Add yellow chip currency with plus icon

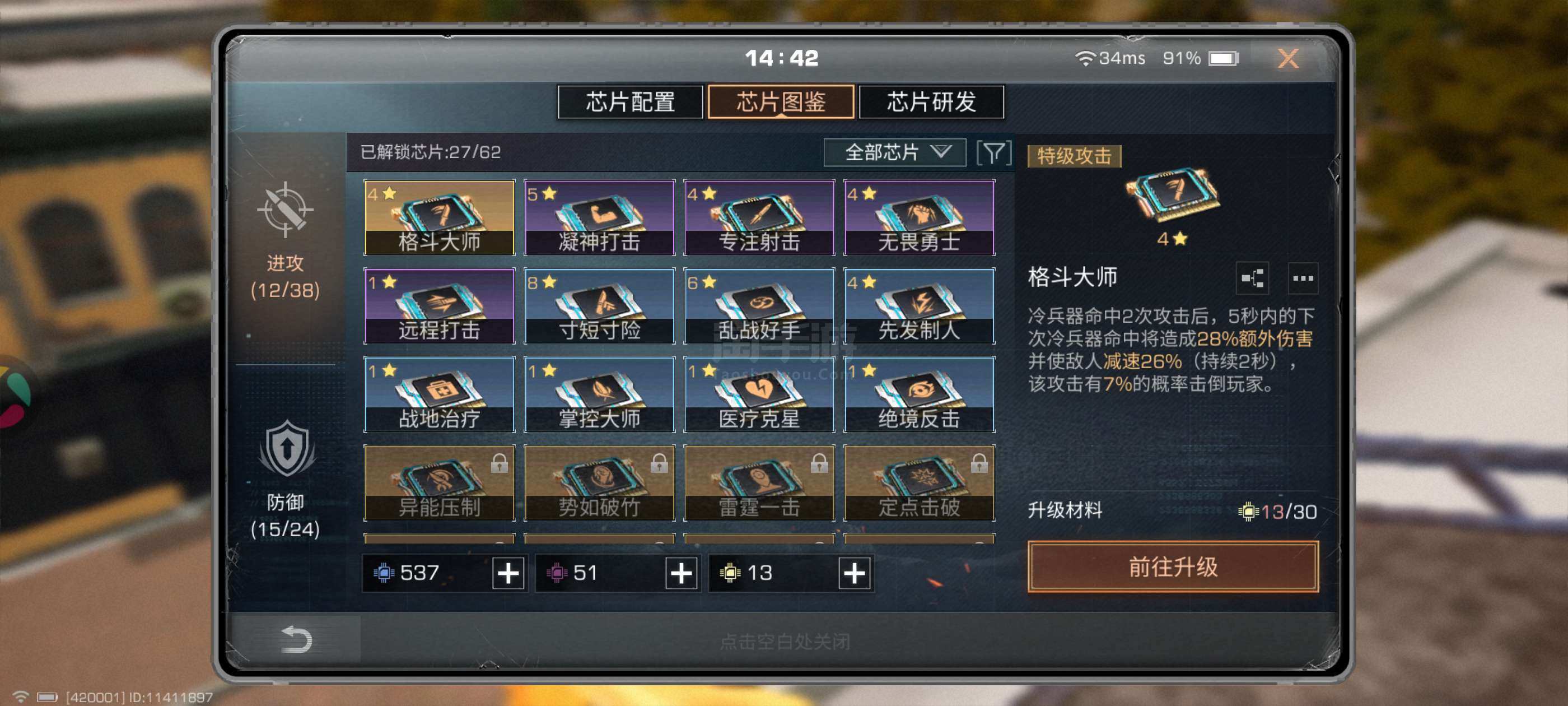point(854,573)
